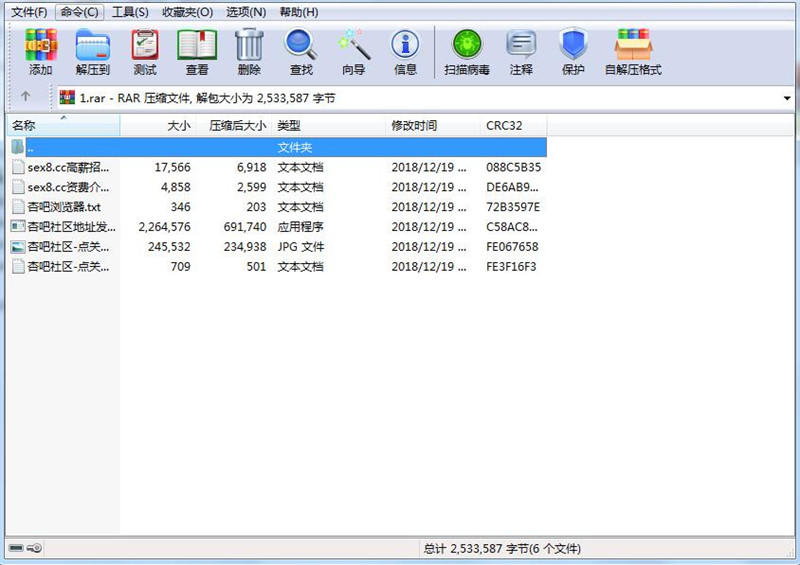Click the address bar archive path text
The image size is (800, 565).
point(208,98)
